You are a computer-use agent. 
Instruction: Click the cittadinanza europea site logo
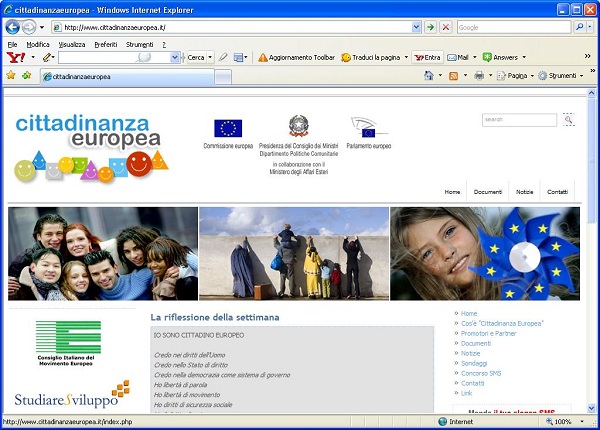pyautogui.click(x=92, y=147)
